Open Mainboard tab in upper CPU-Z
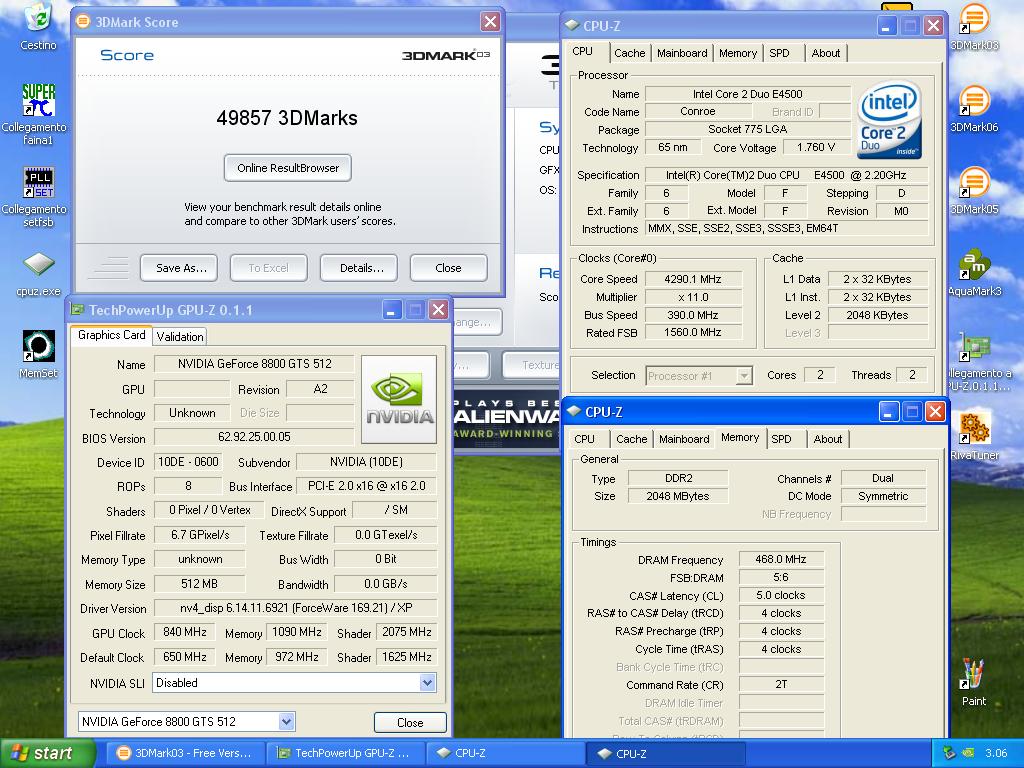 pos(682,53)
